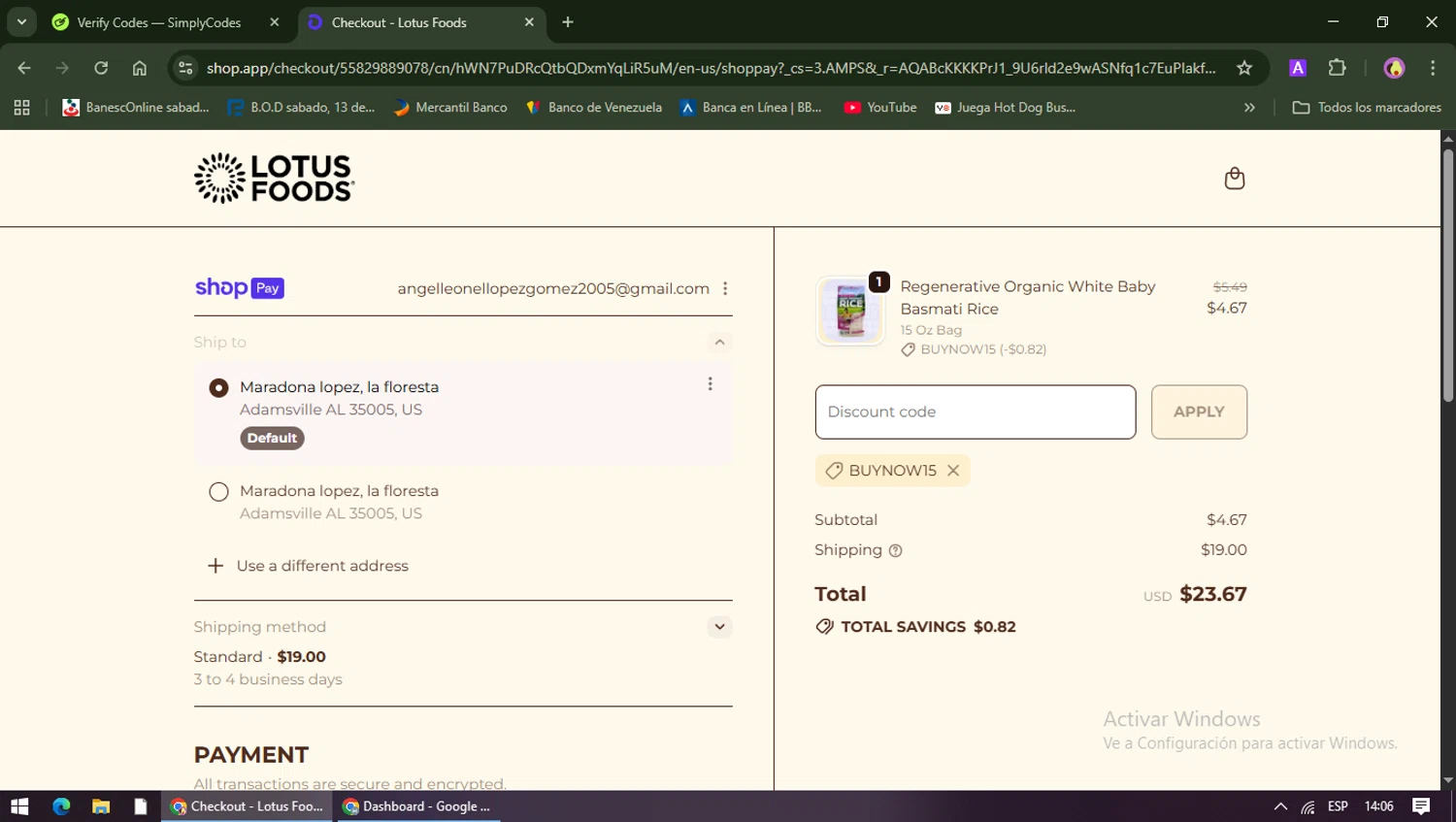Open account options menu beside email address
The height and width of the screenshot is (822, 1456).
point(725,288)
